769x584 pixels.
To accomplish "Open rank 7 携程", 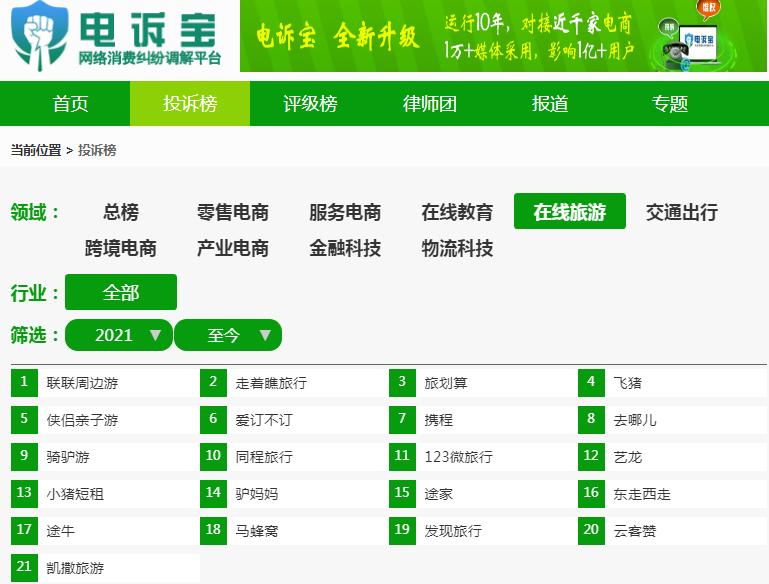I will [x=483, y=420].
